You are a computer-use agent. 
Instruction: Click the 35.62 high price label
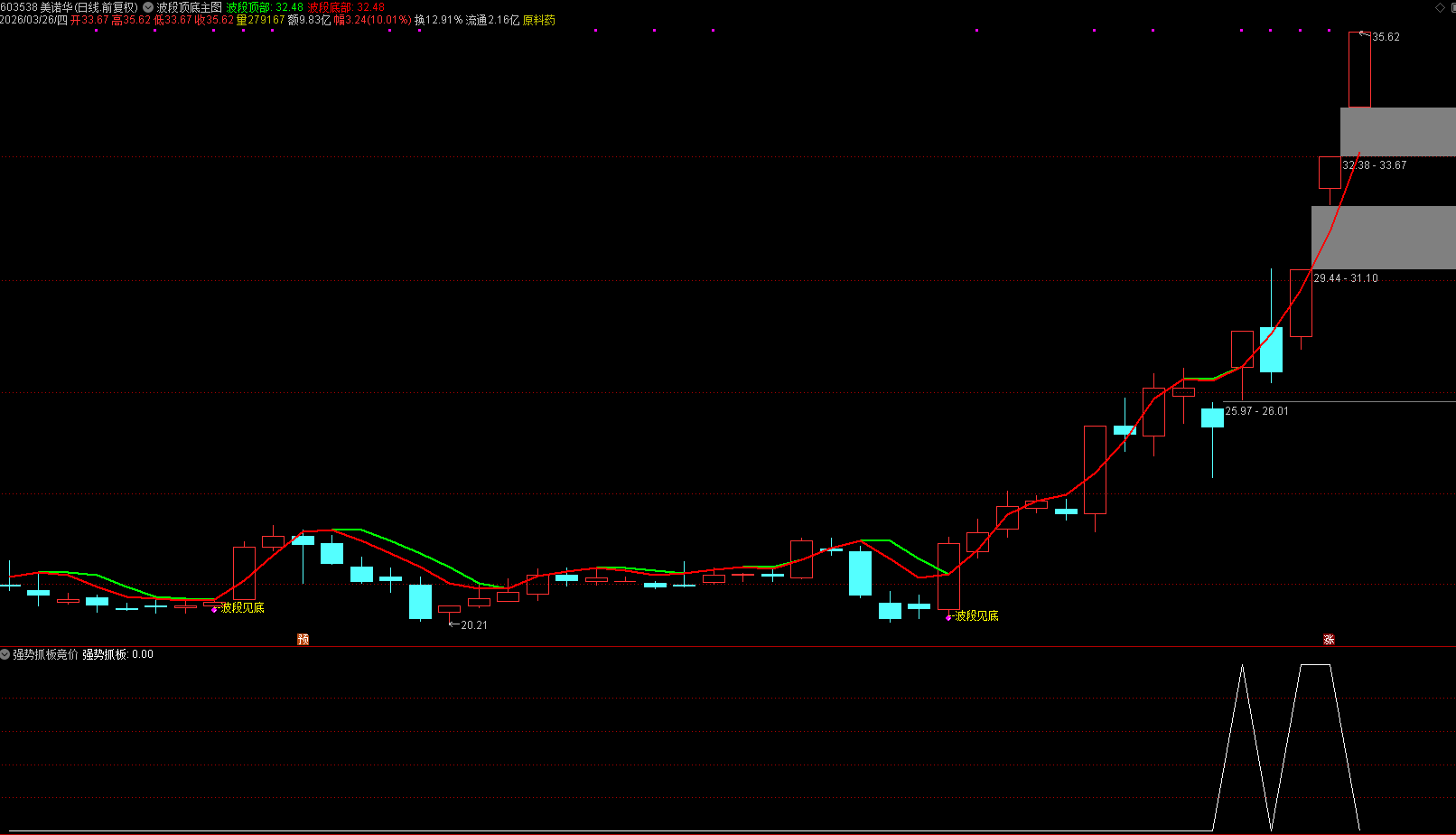[1386, 37]
